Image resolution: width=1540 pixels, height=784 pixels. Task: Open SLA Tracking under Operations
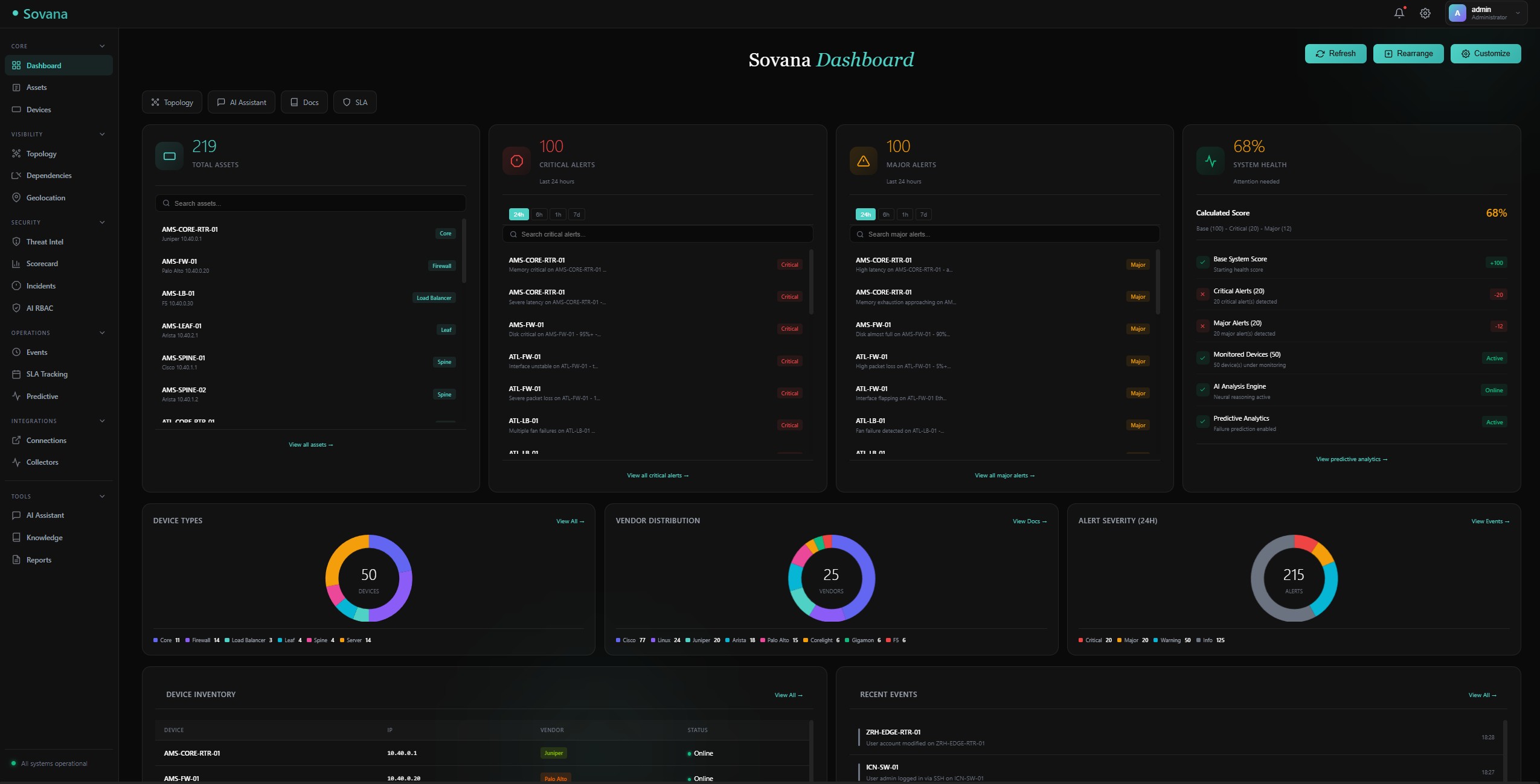pos(45,374)
